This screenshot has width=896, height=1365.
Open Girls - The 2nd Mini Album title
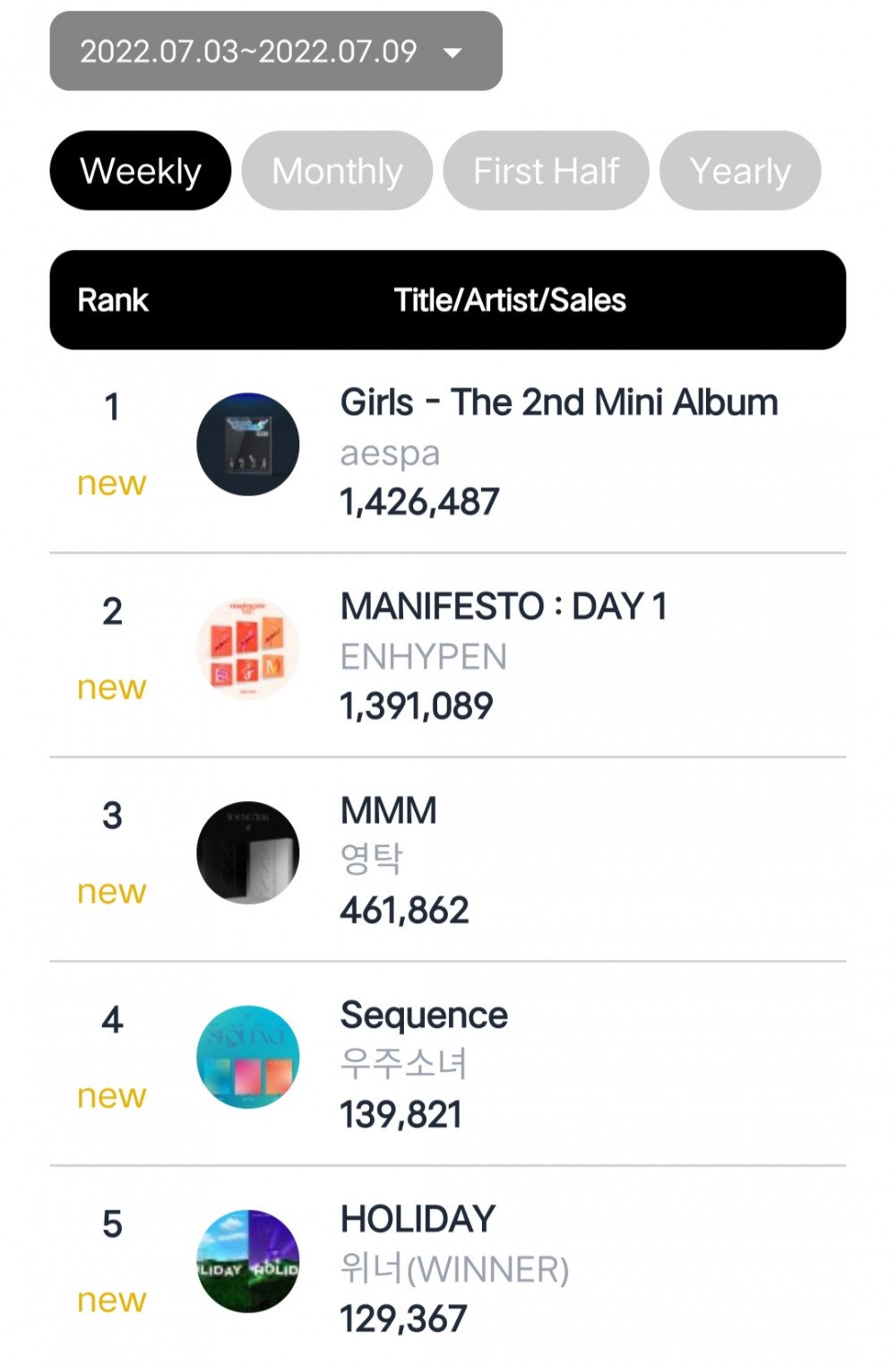point(559,403)
